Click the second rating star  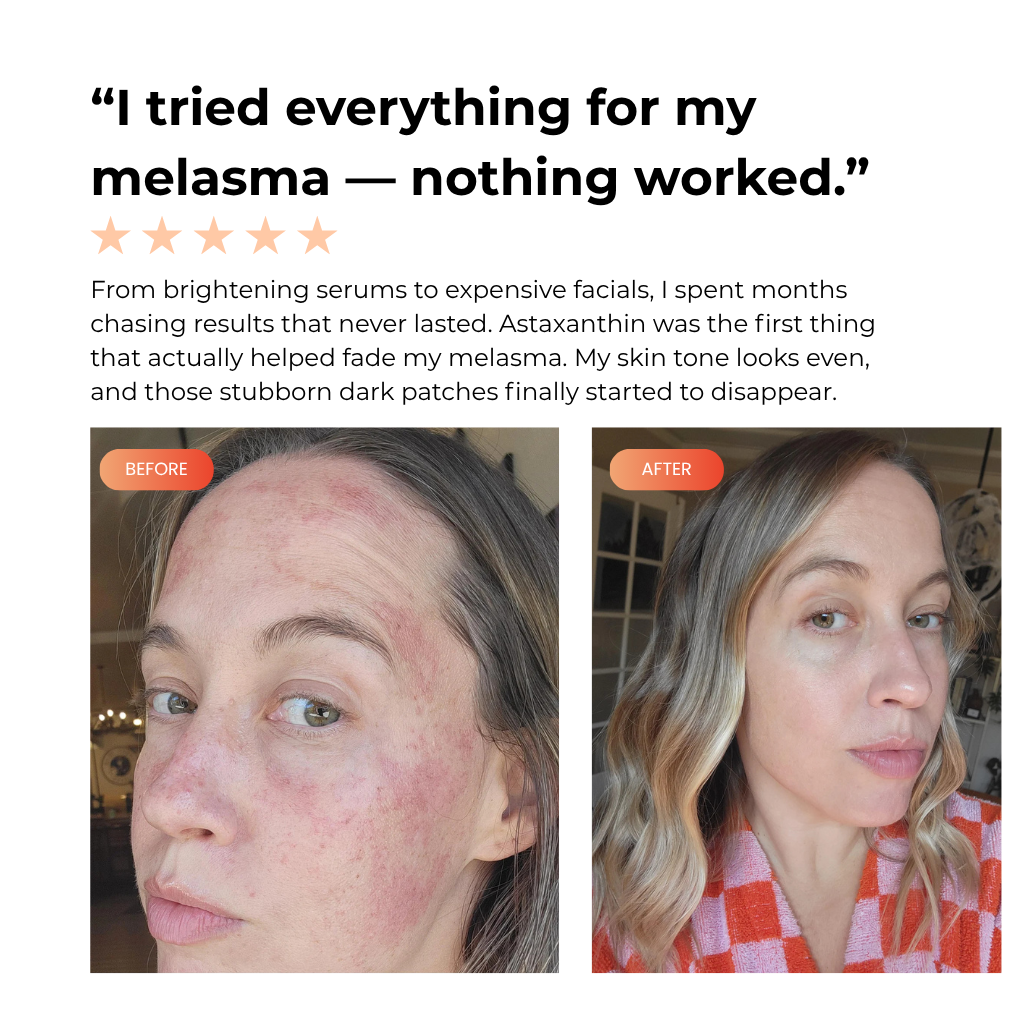click(162, 235)
